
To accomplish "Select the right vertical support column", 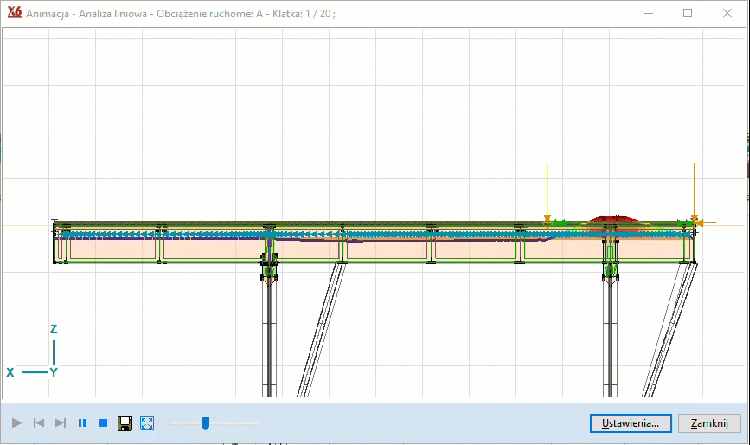I will click(x=611, y=330).
